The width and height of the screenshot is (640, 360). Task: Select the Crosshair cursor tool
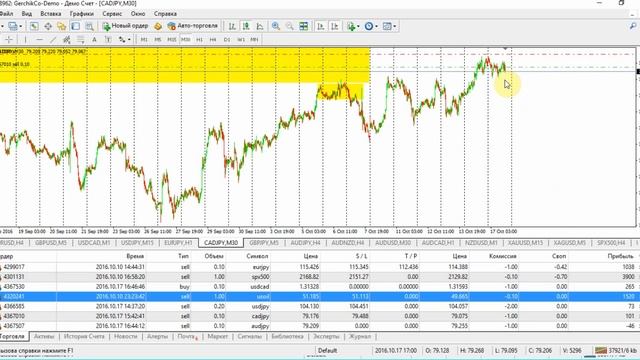pos(9,40)
